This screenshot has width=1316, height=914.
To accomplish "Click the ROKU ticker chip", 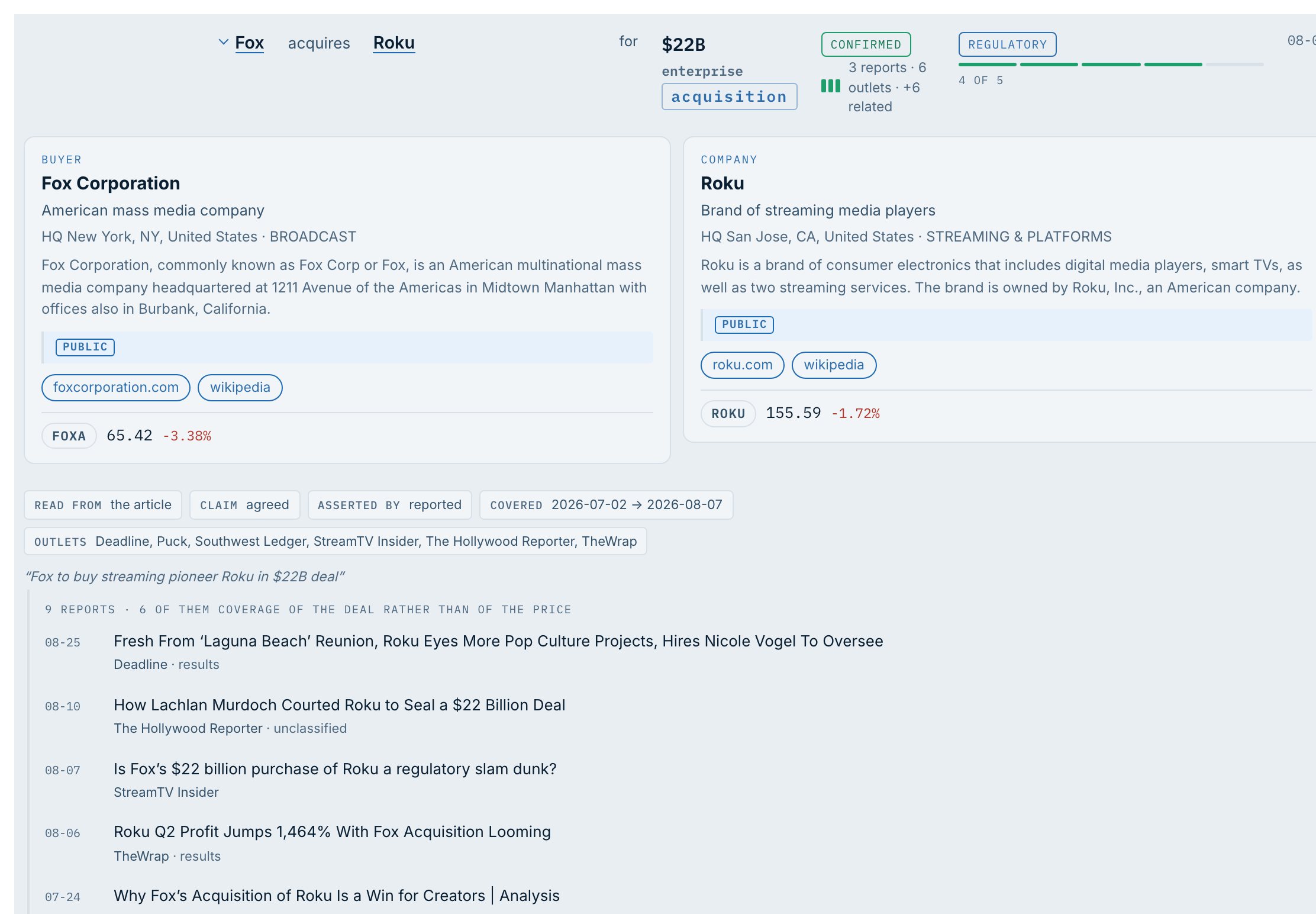I will pos(728,413).
